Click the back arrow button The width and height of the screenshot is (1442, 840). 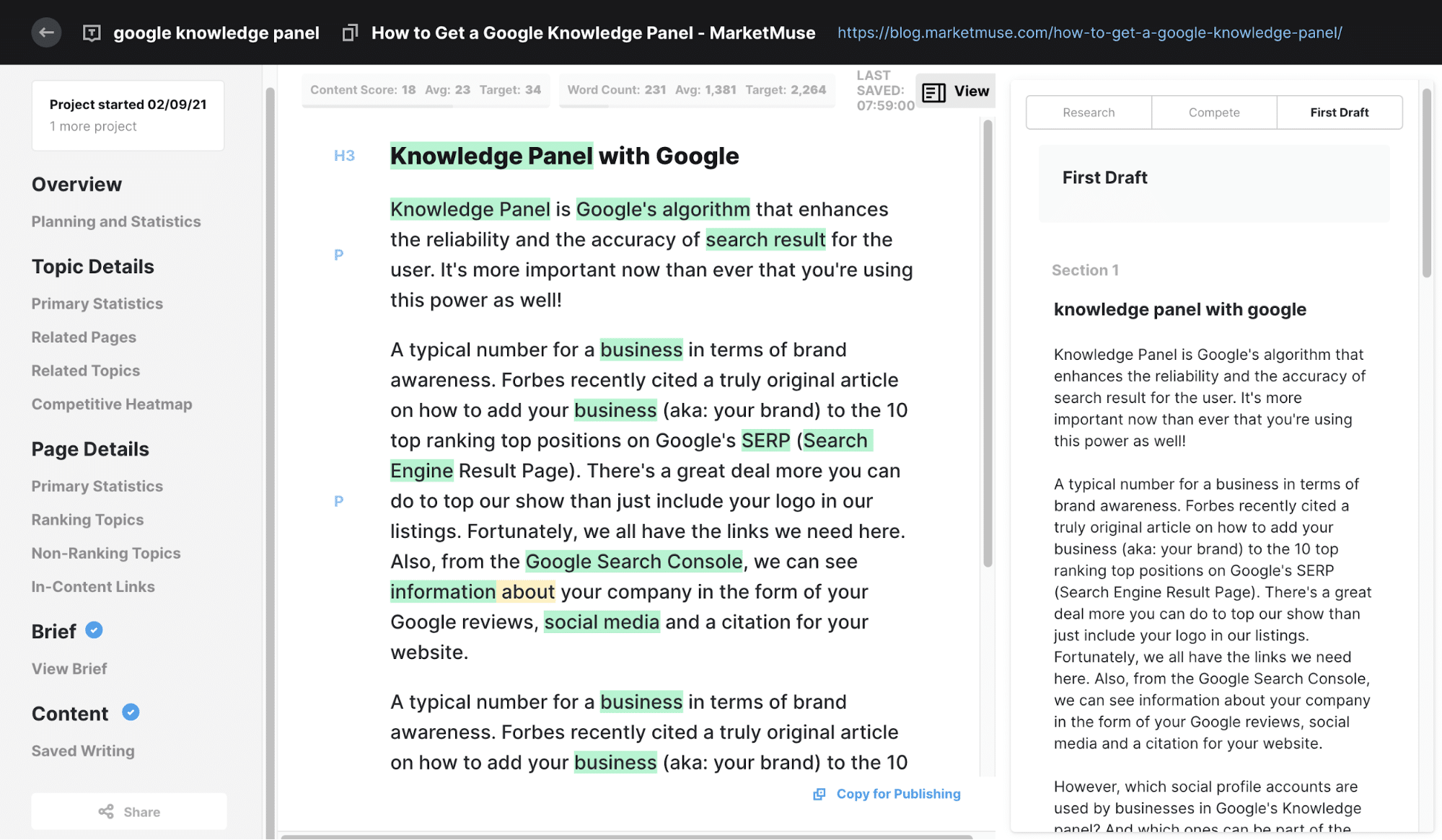[46, 32]
